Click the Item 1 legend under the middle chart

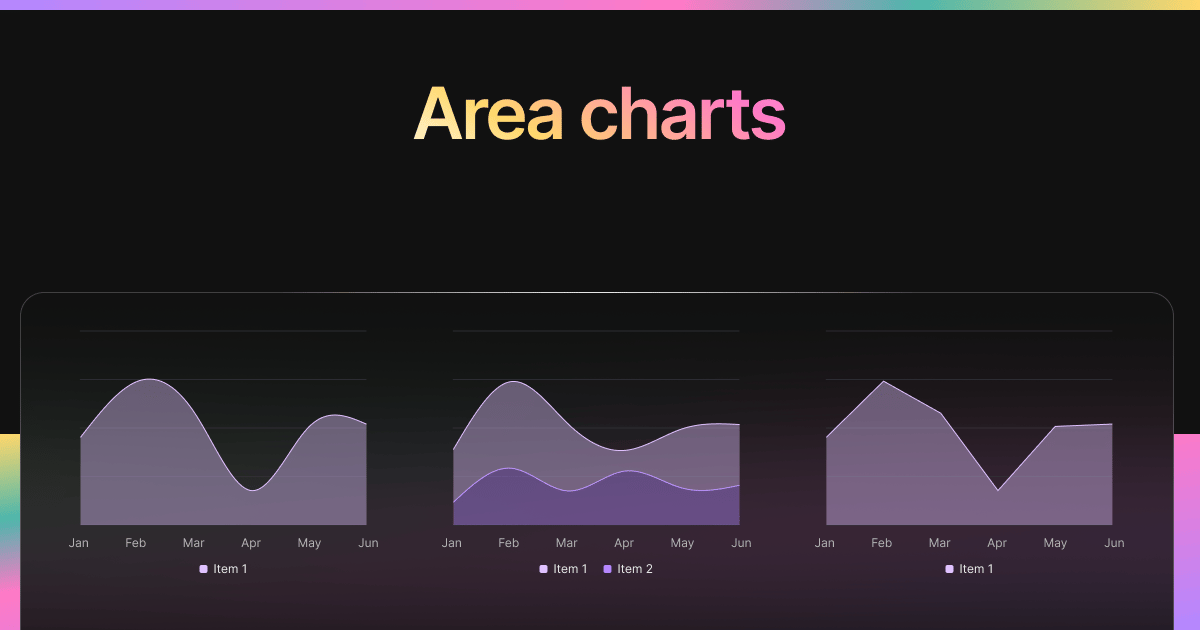point(563,569)
